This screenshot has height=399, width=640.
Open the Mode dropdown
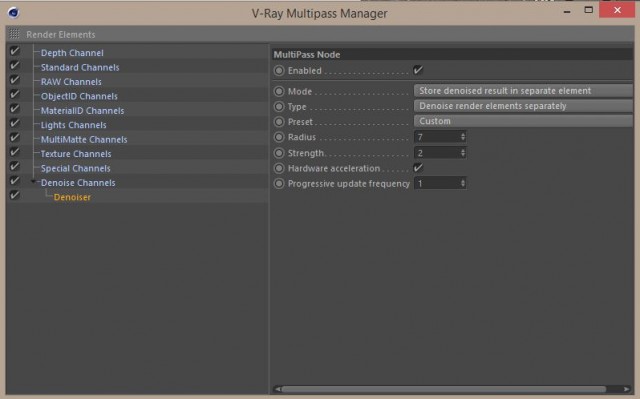click(523, 91)
